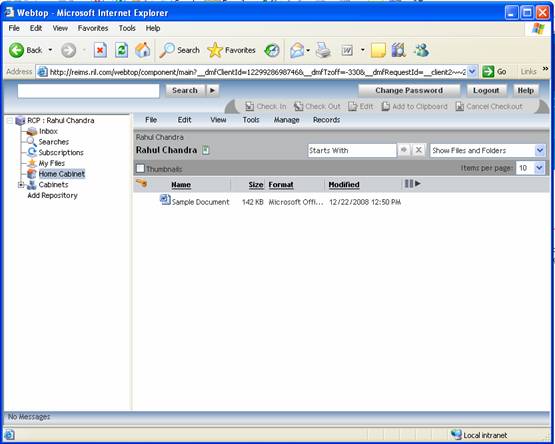Click the Webtop search text field
555x444 pixels.
tap(88, 91)
